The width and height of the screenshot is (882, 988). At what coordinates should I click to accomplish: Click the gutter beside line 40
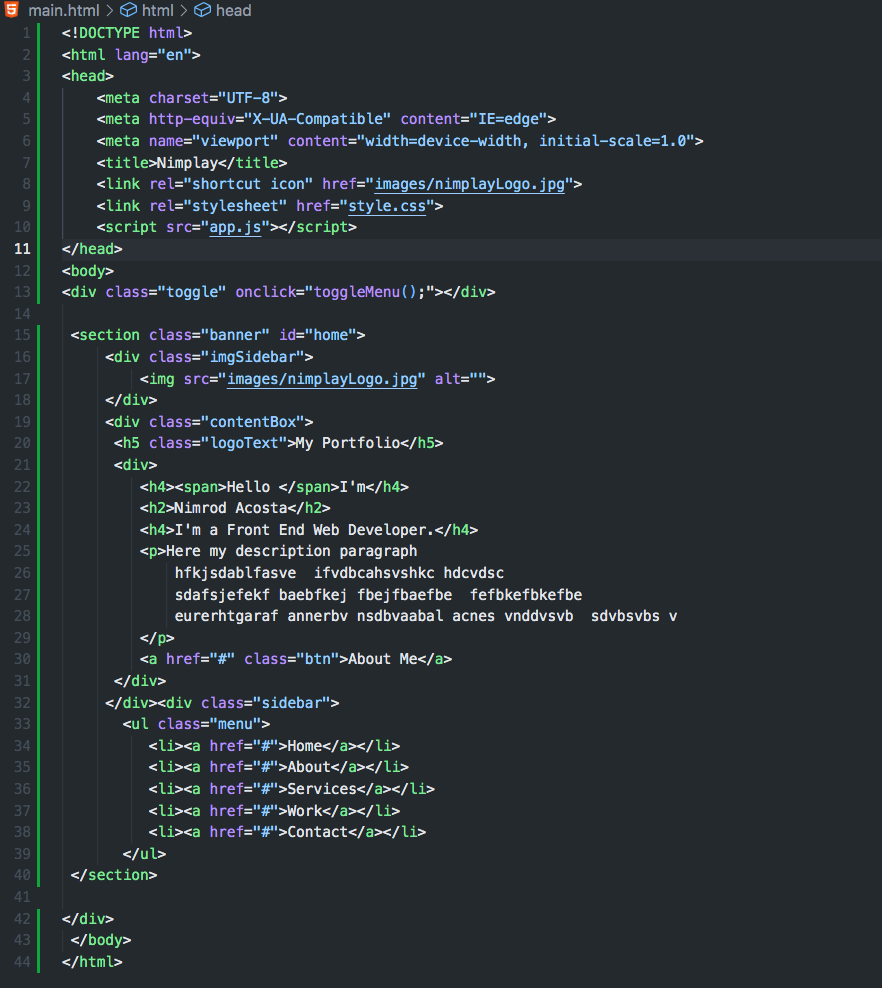coord(22,875)
